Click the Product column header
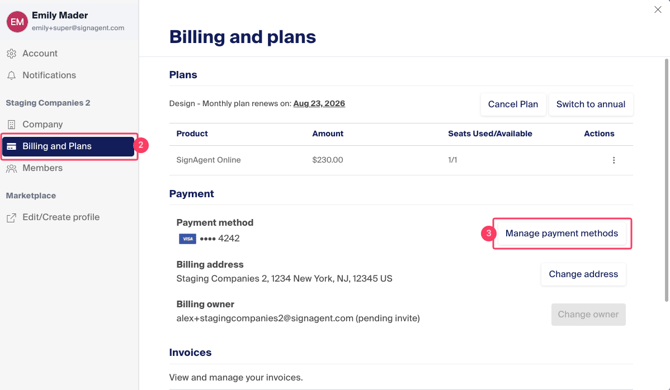Screen dimensions: 670x390 (x=192, y=134)
